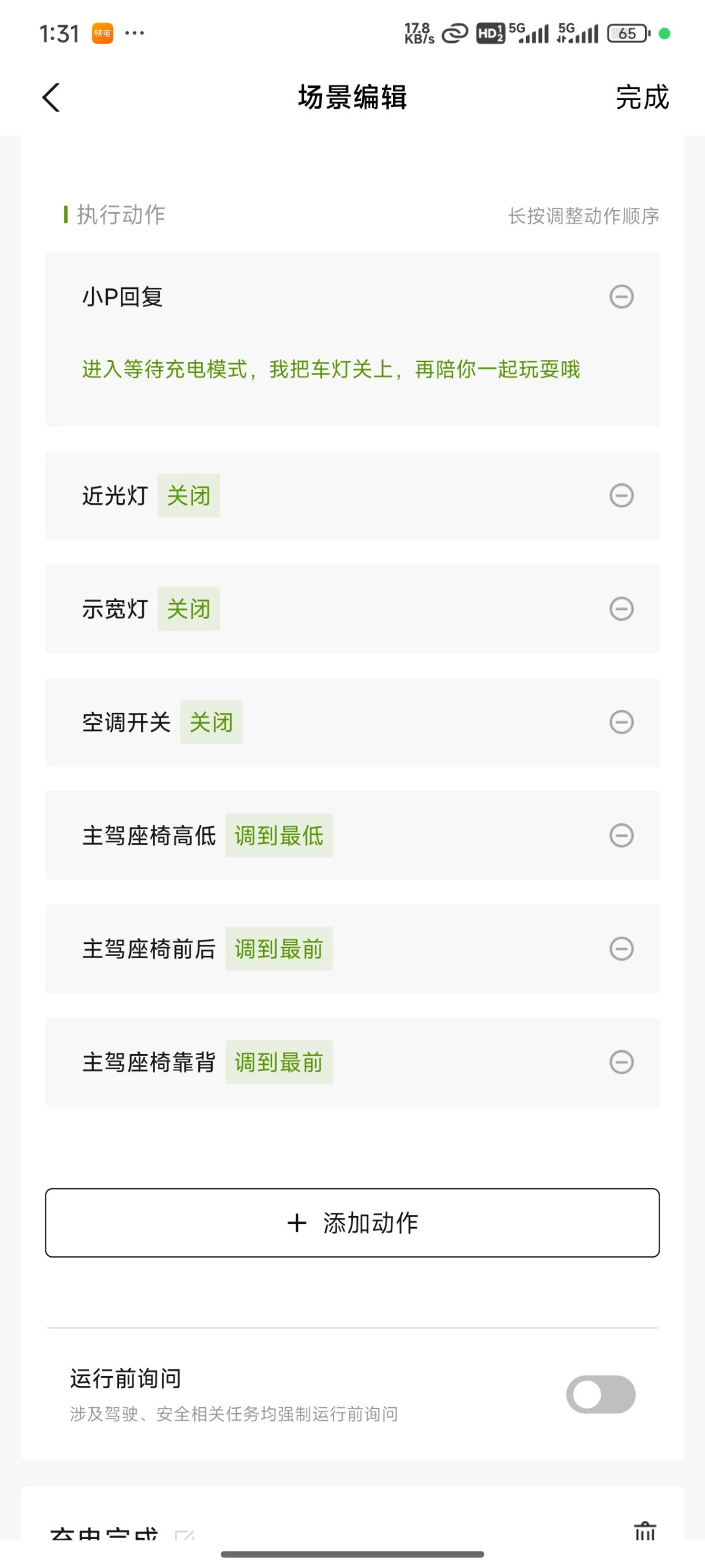Open 主驾座椅前后 调到最前 option
The image size is (705, 1568).
(x=279, y=948)
